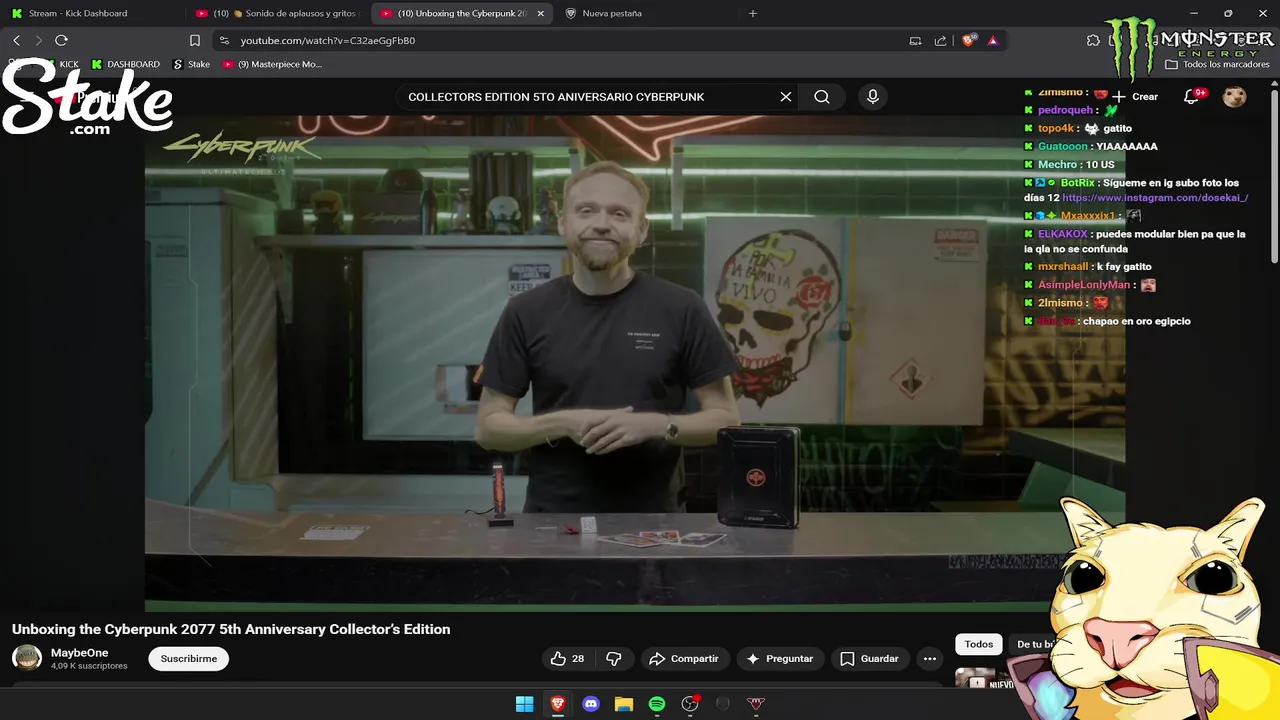Like the video with thumbs up
Viewport: 1280px width, 720px height.
click(567, 659)
